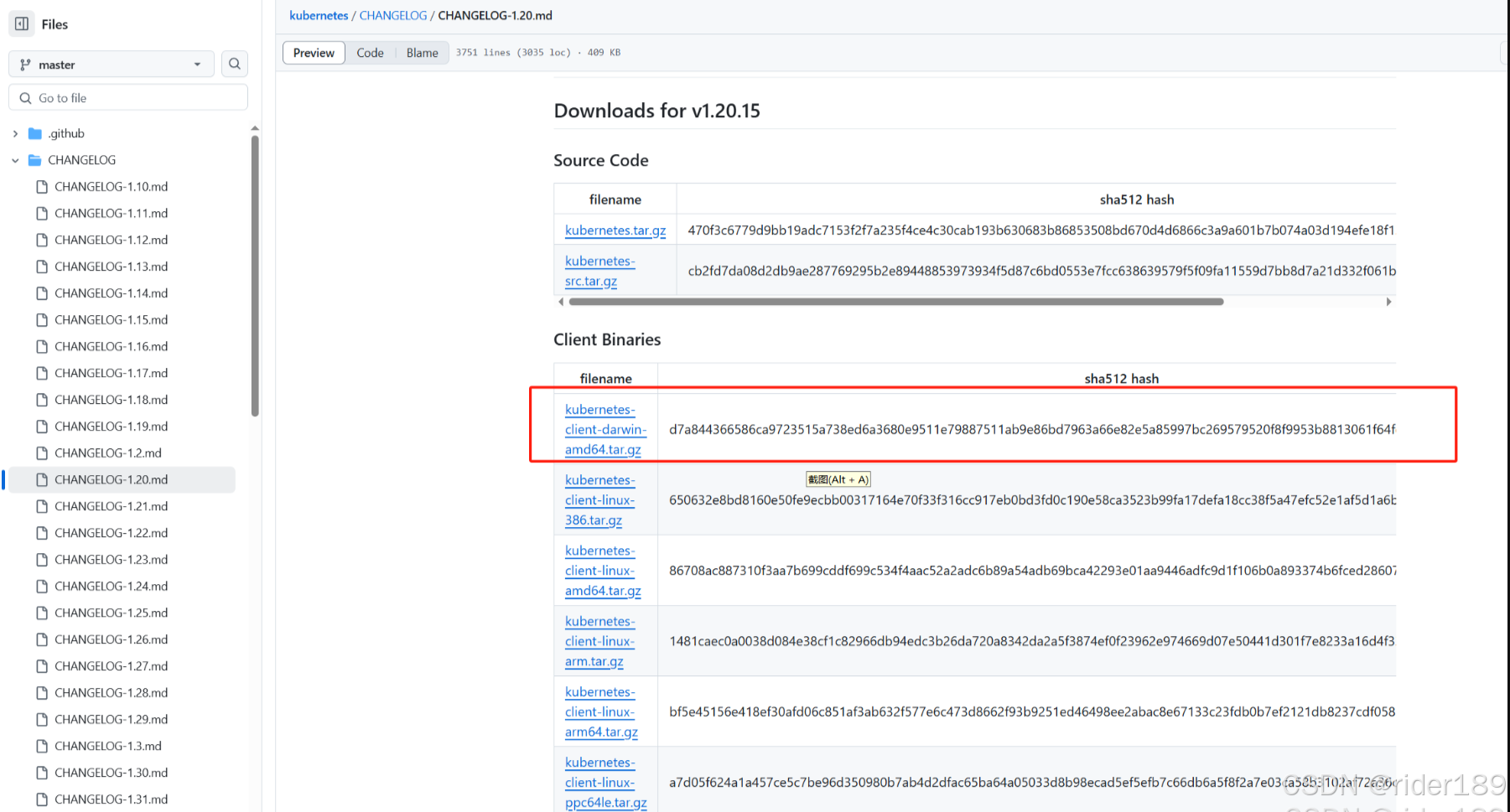Click file icon beside CHANGELOG-1.25.md
Screen dimensions: 1510x812
click(42, 613)
